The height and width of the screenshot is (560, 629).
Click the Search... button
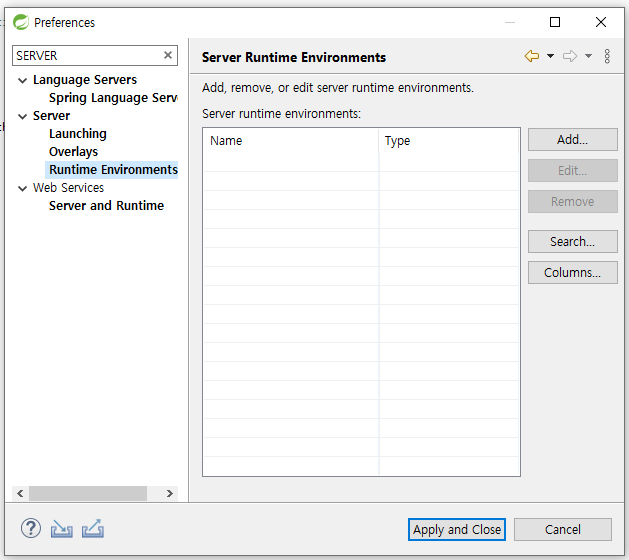tap(572, 241)
